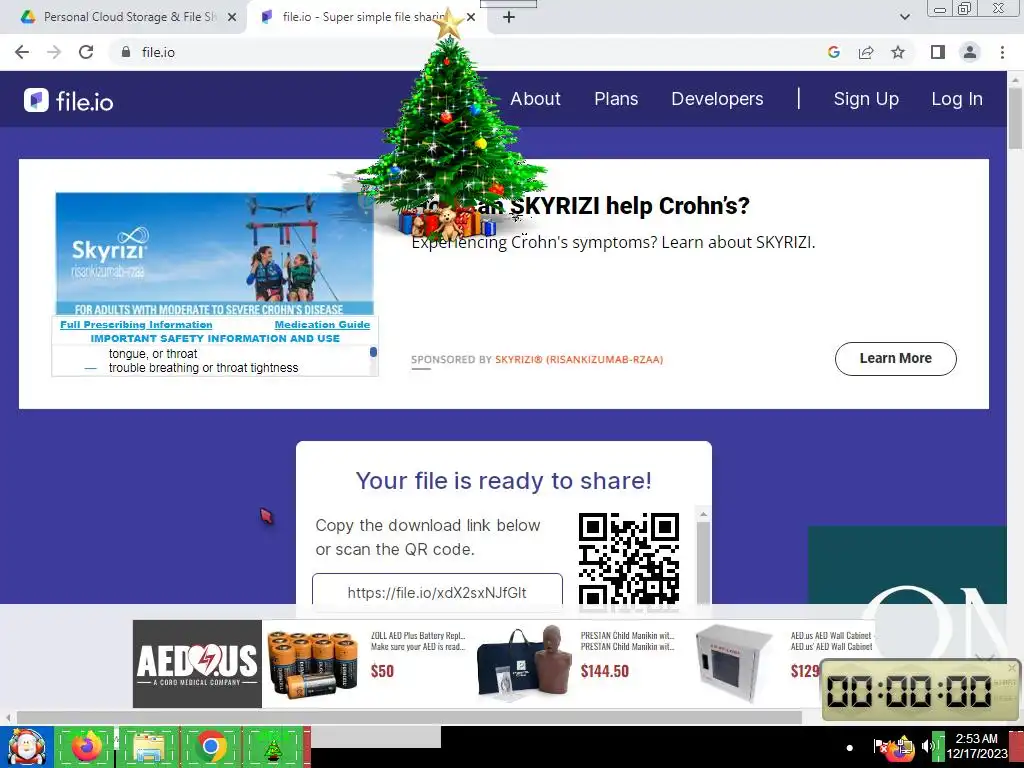Close the Personal Cloud Storage tab
1024x768 pixels.
(x=232, y=17)
